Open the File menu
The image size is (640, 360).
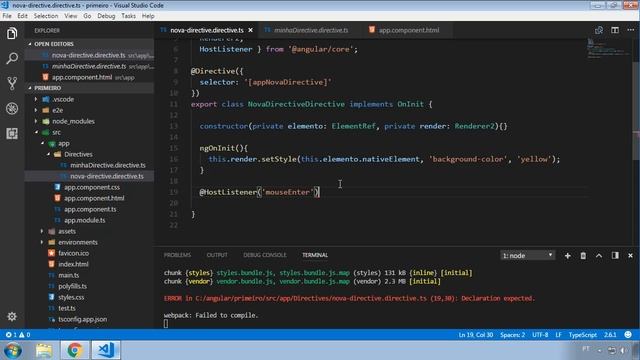pos(7,16)
